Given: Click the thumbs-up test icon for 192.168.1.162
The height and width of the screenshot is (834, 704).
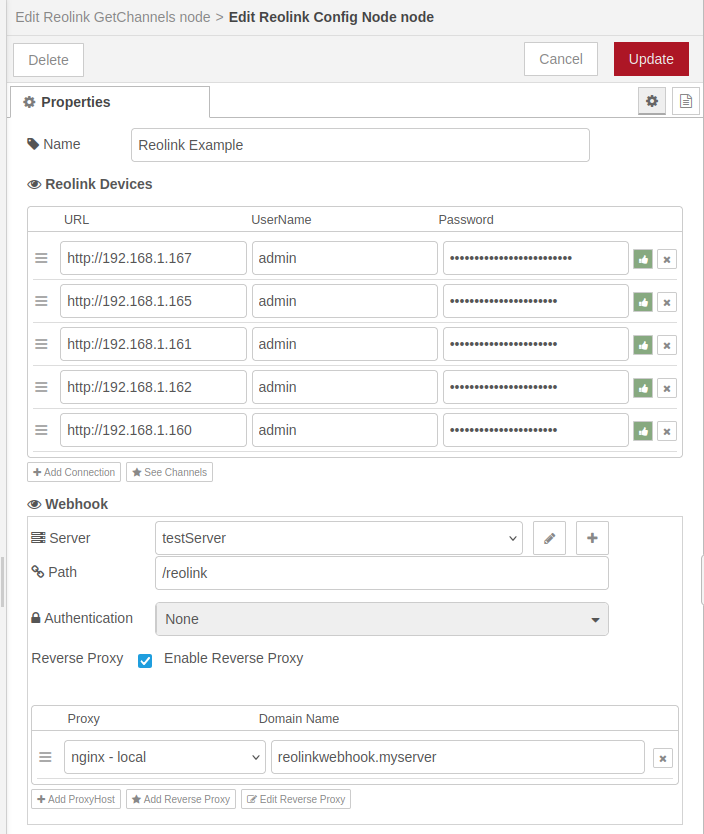Looking at the screenshot, I should (643, 389).
